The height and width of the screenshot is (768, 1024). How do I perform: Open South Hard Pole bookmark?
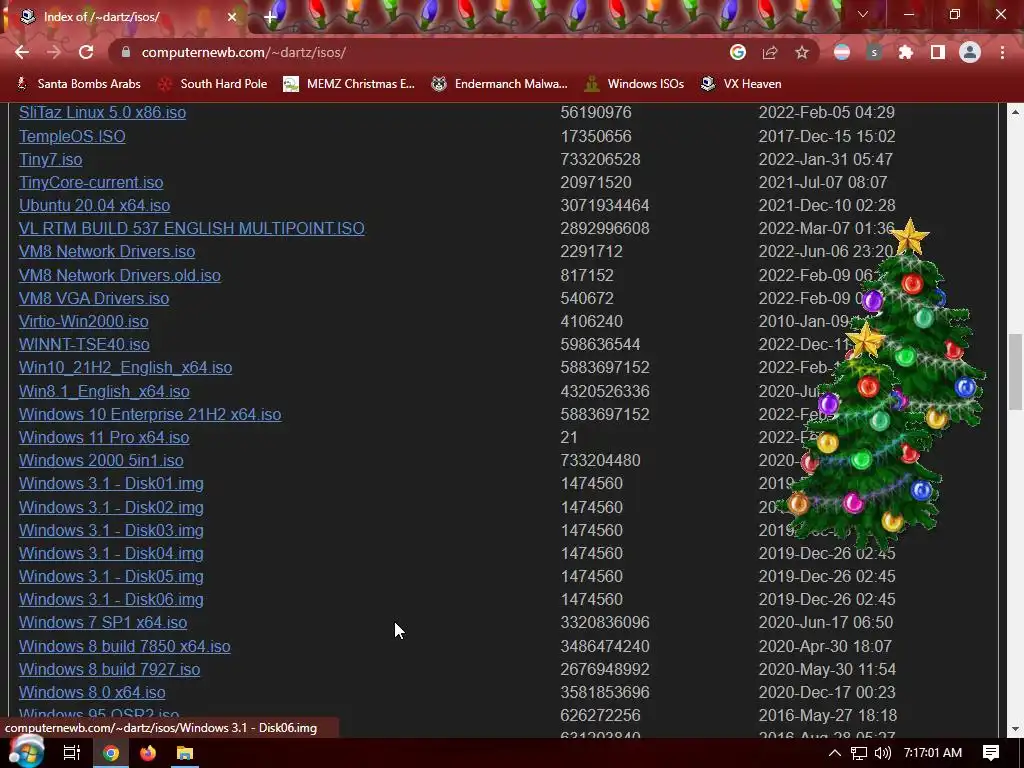pos(213,84)
